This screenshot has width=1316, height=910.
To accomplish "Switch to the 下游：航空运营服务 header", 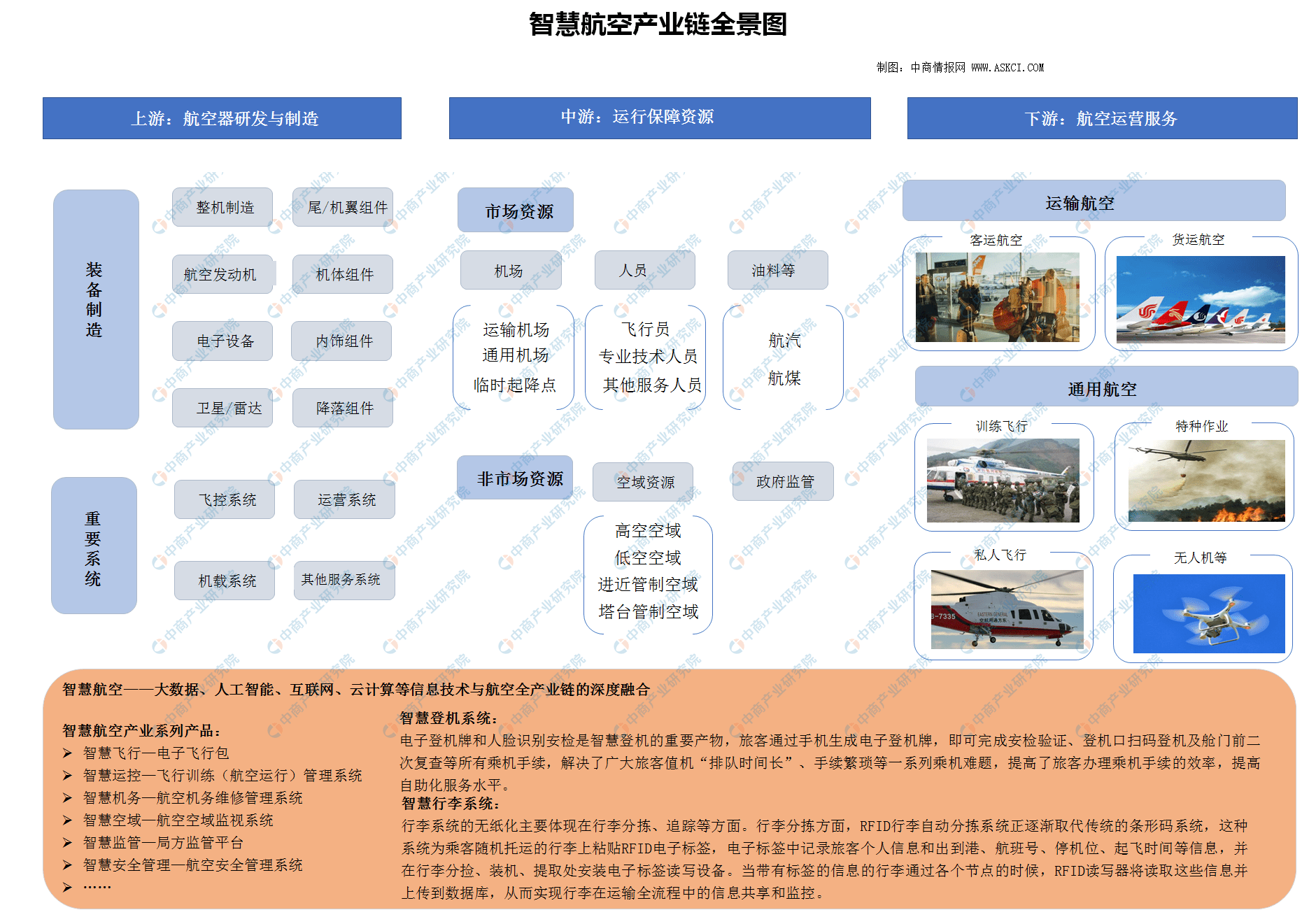I will (1103, 119).
